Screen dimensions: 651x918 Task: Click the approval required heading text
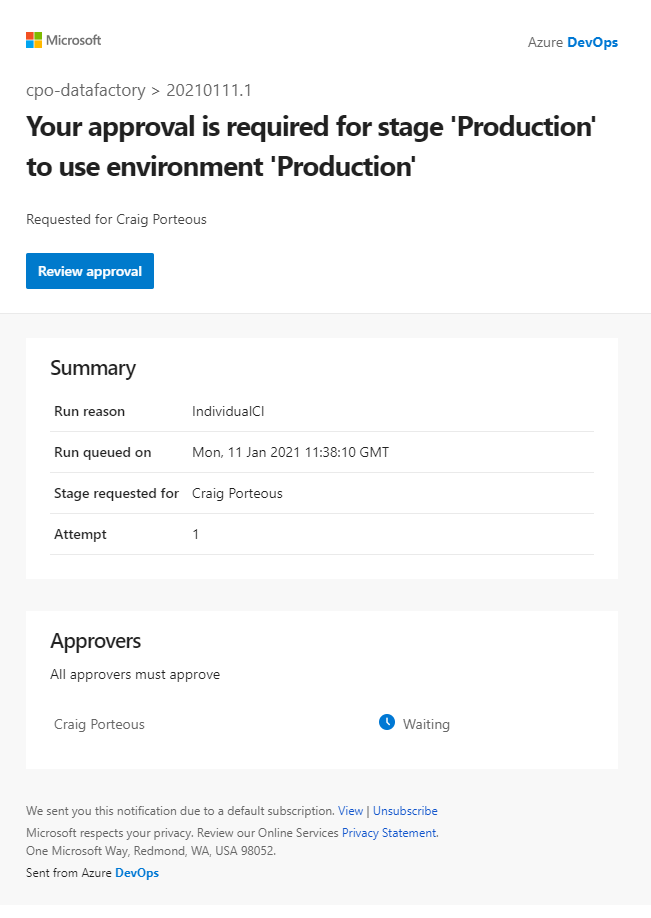(x=311, y=147)
